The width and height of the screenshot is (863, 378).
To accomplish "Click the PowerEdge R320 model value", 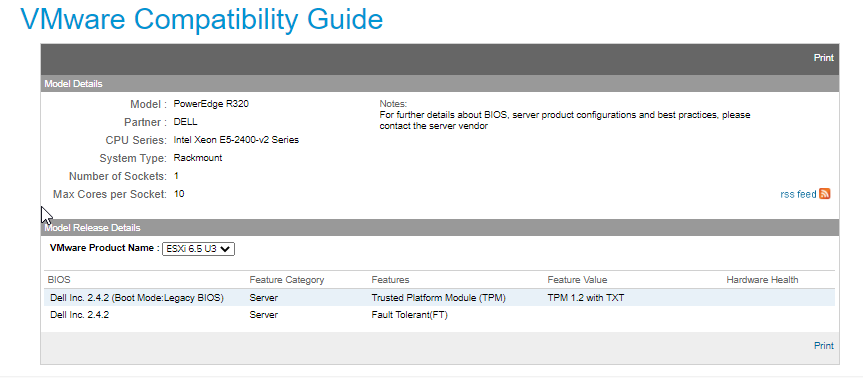I will pos(211,103).
